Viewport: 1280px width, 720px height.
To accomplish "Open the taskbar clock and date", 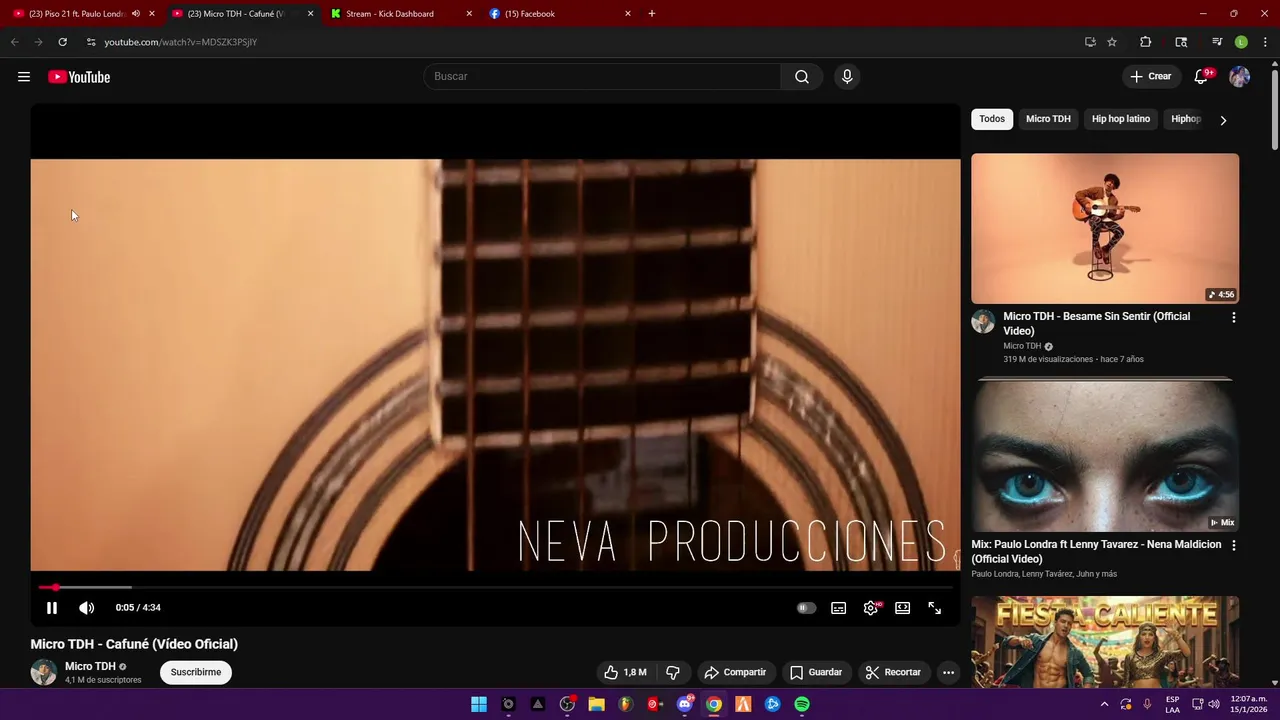I will coord(1248,704).
